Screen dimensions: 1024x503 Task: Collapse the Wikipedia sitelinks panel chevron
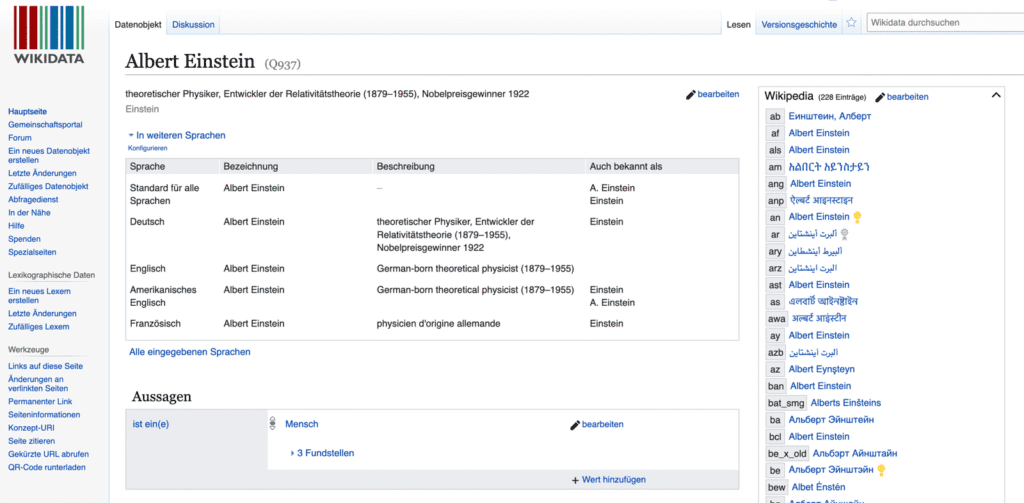(996, 95)
